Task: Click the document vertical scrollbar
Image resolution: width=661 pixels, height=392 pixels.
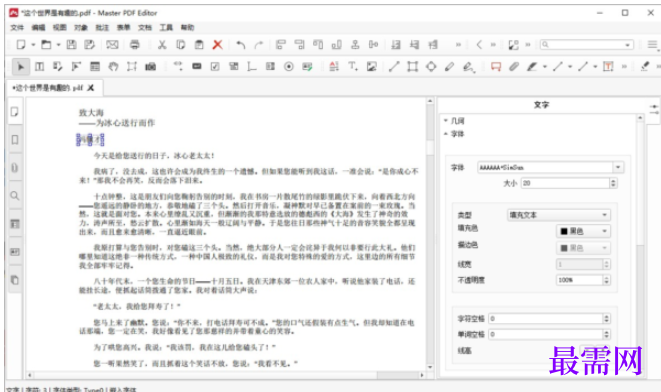Action: coord(430,234)
